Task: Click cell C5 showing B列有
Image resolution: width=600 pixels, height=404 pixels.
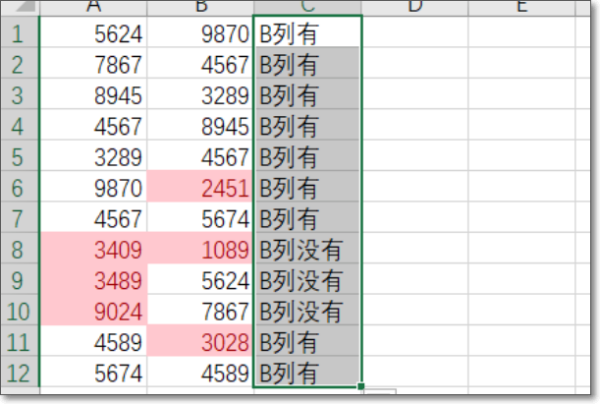Action: tap(307, 156)
